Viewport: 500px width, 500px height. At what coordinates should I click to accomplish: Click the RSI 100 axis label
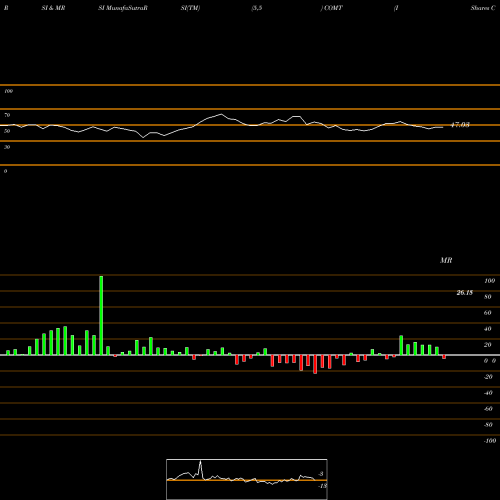tap(9, 91)
